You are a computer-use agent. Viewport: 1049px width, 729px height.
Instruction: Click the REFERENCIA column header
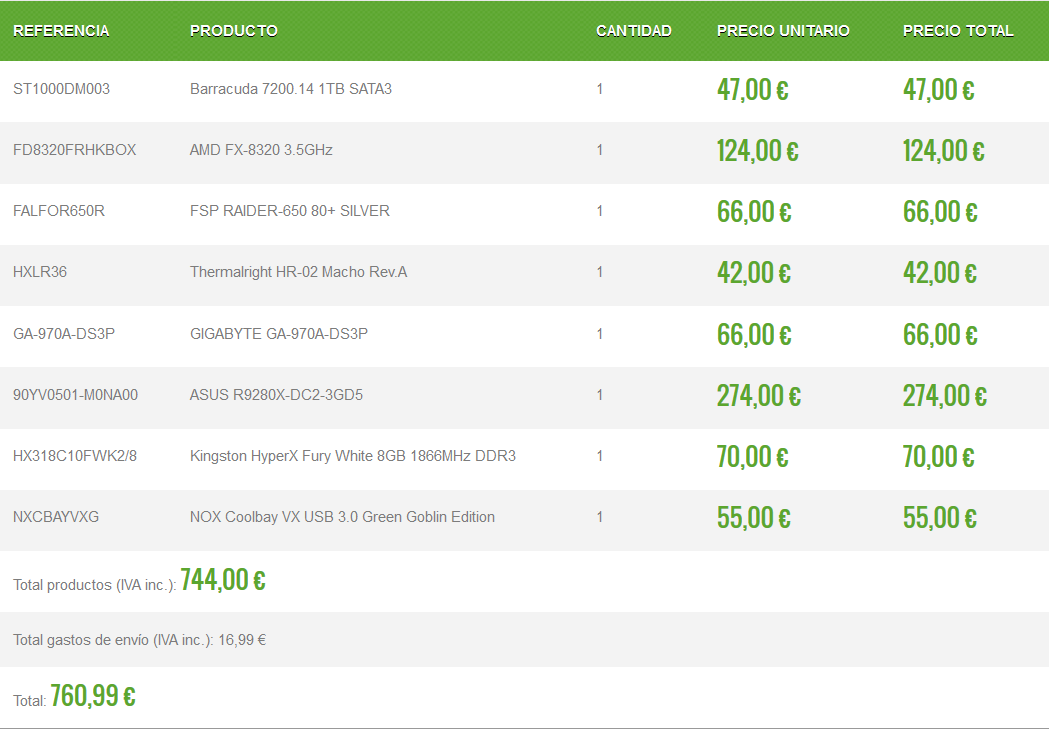(61, 31)
